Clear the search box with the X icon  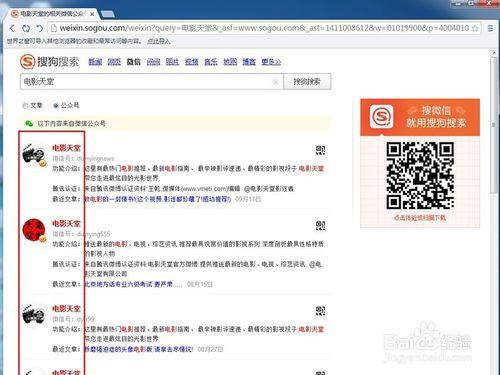click(275, 81)
